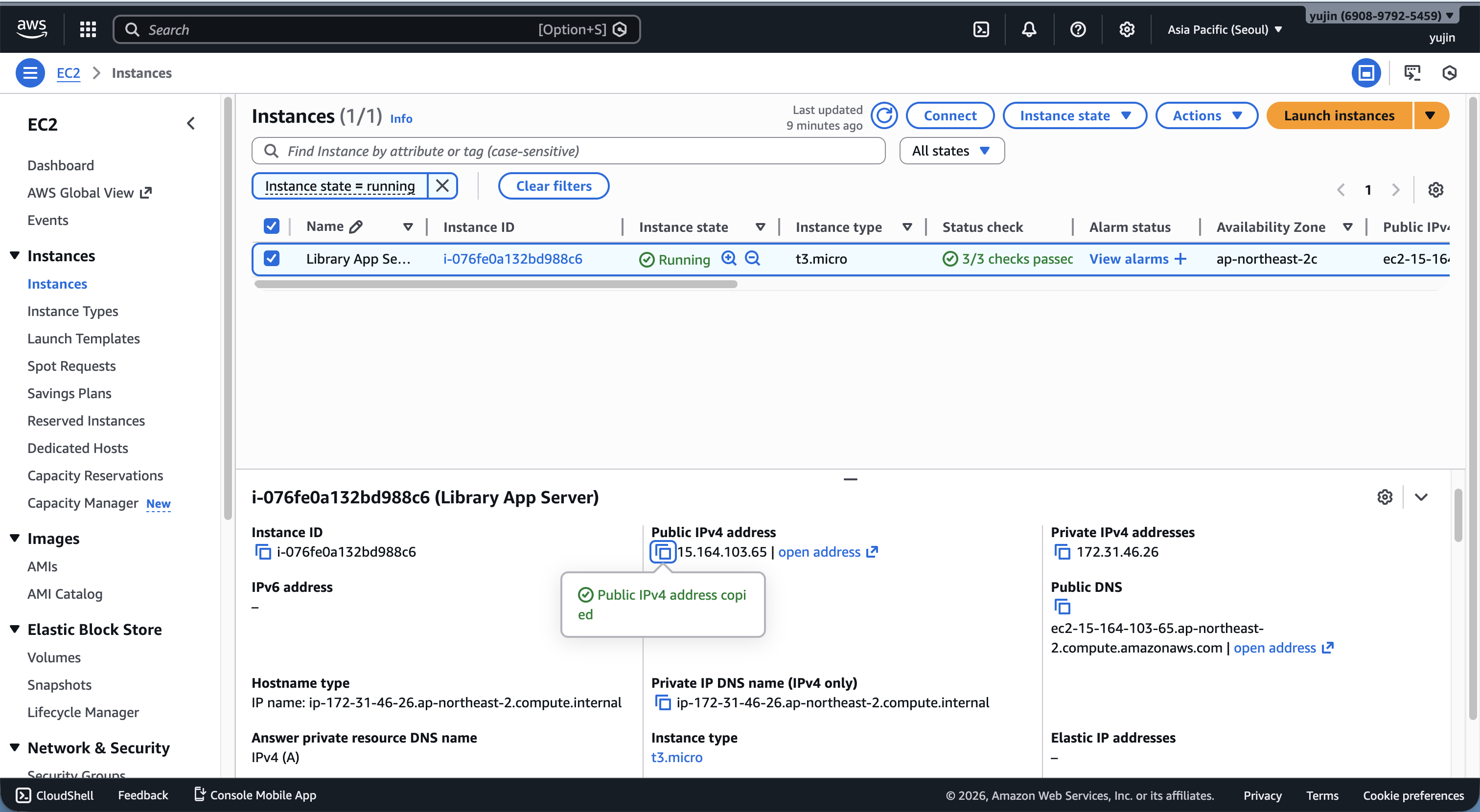Go to Launch Templates in sidebar
The width and height of the screenshot is (1480, 812).
click(83, 338)
